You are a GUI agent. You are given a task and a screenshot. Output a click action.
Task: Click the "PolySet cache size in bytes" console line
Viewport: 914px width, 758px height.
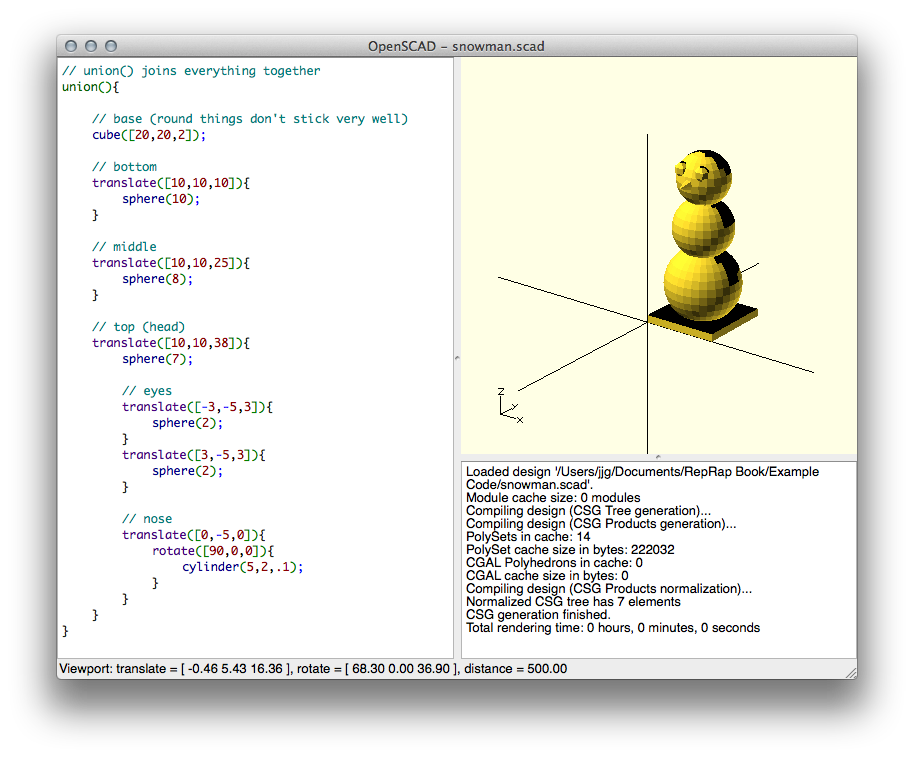(x=570, y=549)
